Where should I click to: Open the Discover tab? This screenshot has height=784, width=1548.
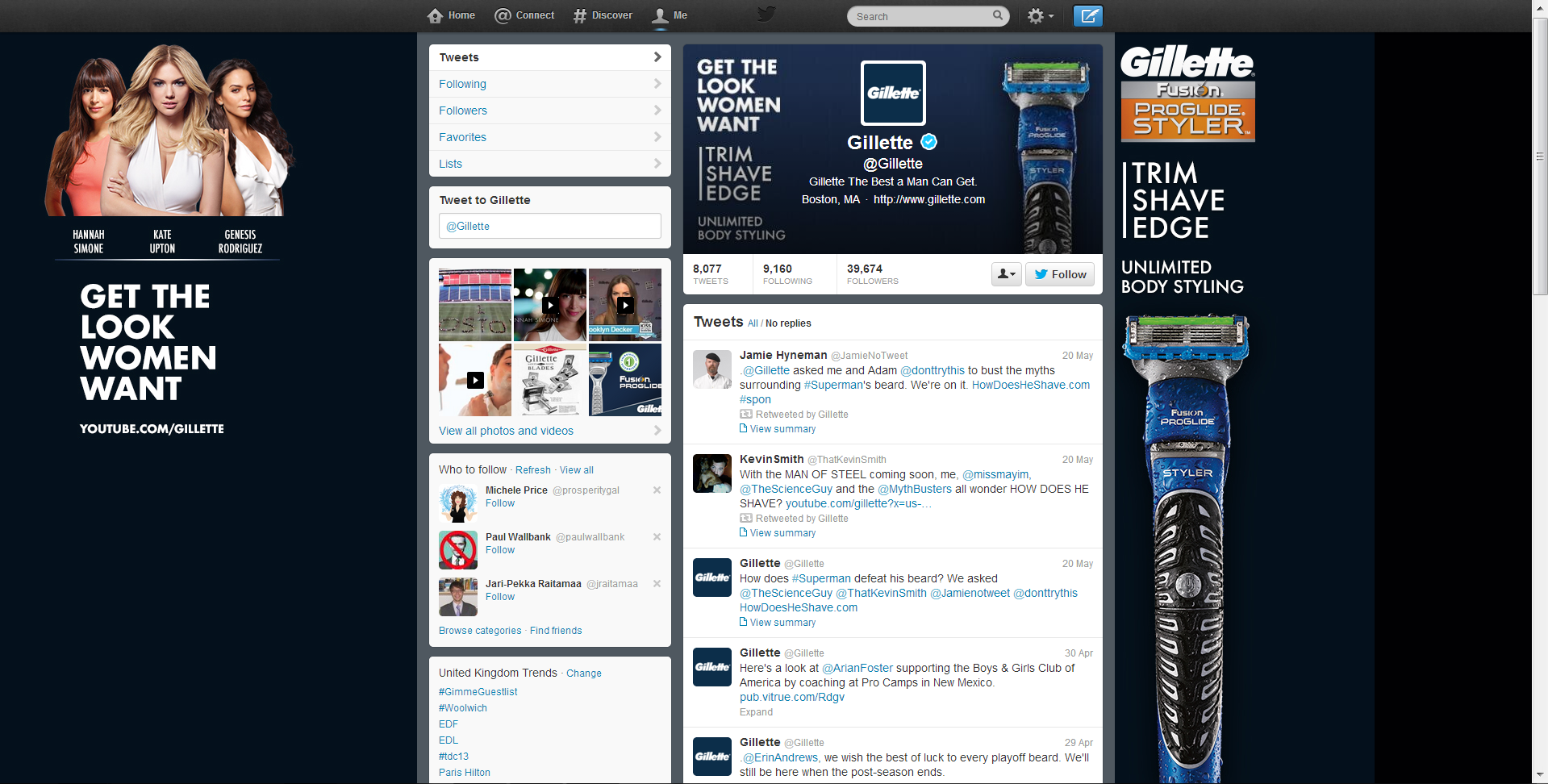click(603, 15)
